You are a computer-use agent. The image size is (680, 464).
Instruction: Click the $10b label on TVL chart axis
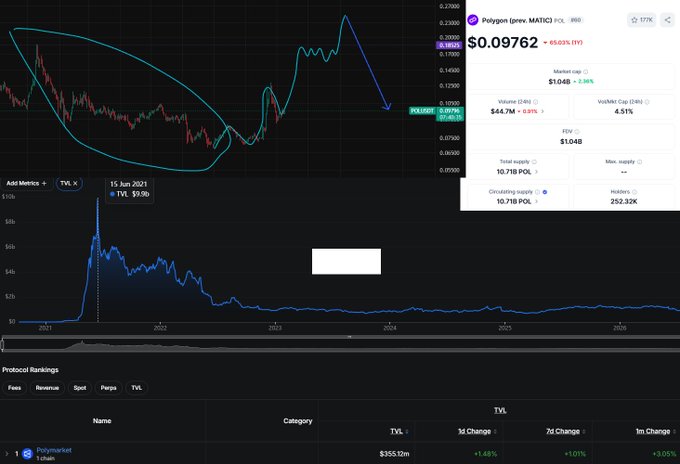(x=8, y=196)
